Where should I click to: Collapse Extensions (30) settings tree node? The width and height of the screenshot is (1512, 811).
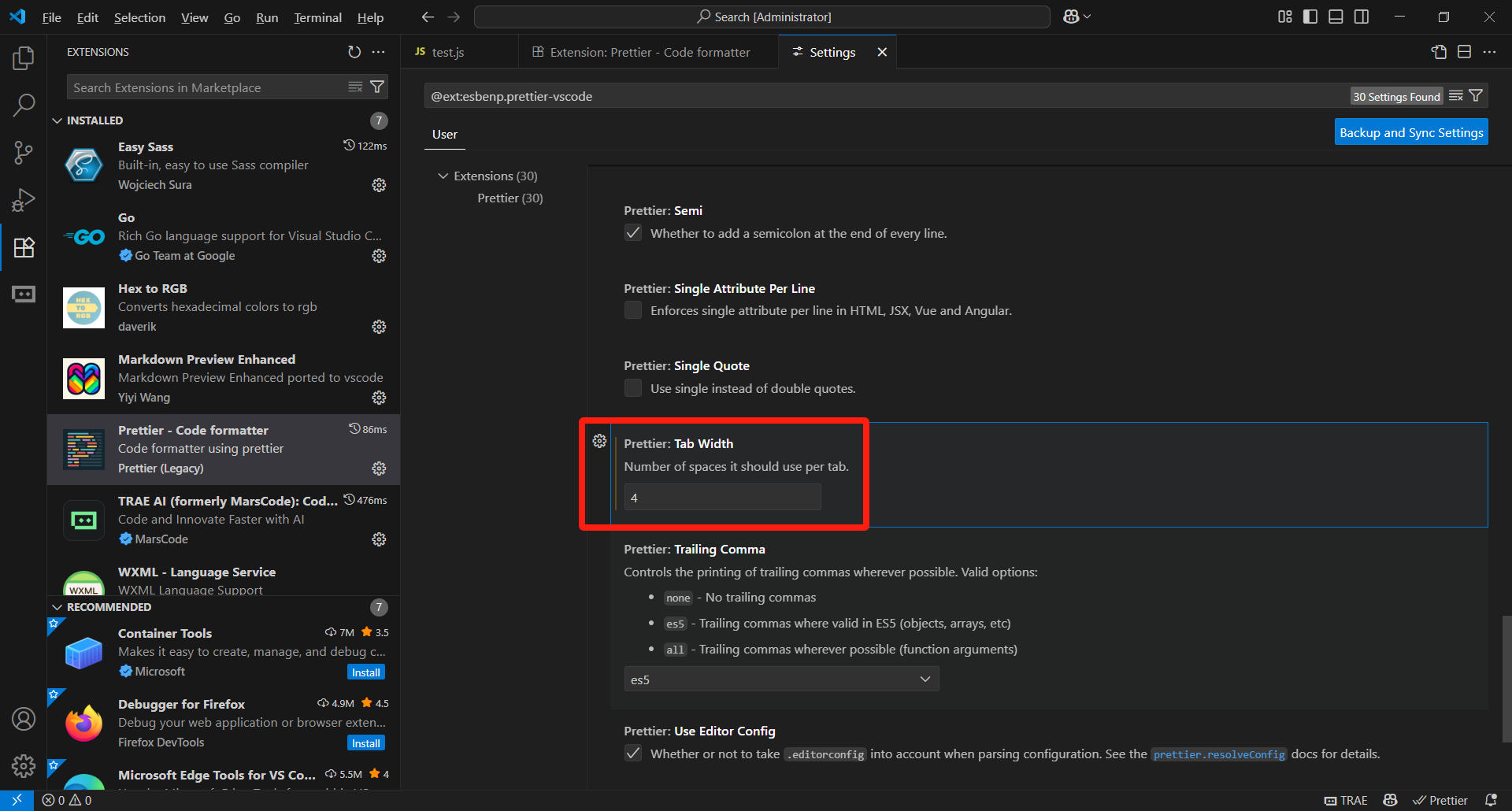tap(443, 176)
